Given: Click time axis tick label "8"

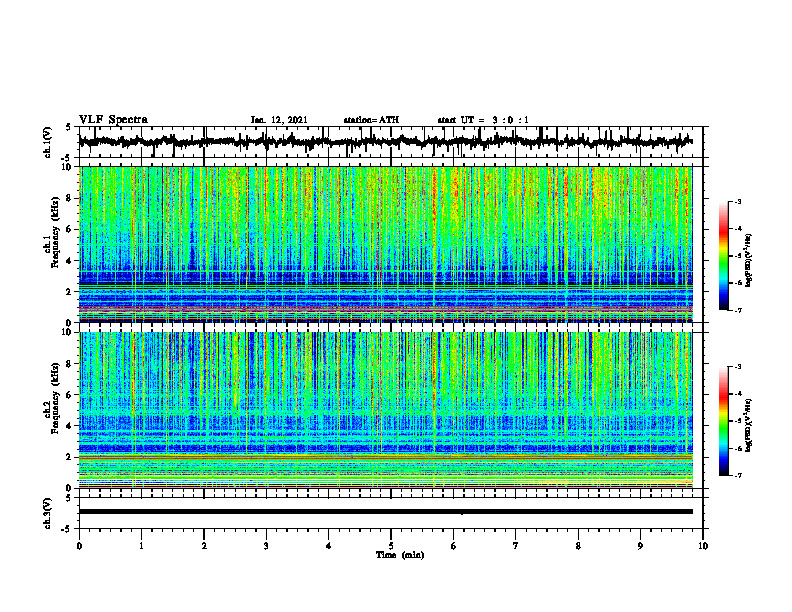Looking at the screenshot, I should 578,546.
